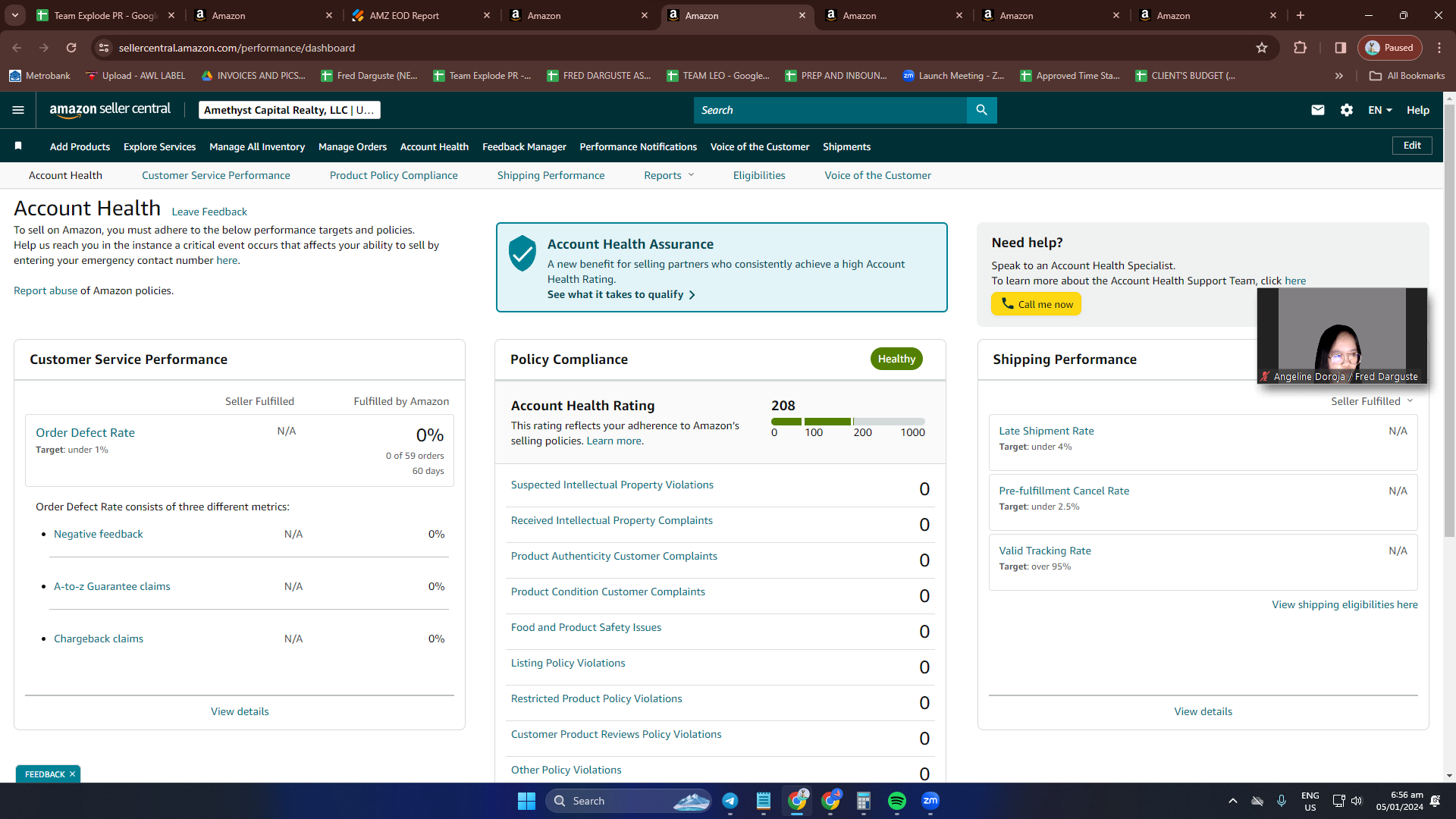
Task: Open the Negative feedback link
Action: coord(99,534)
